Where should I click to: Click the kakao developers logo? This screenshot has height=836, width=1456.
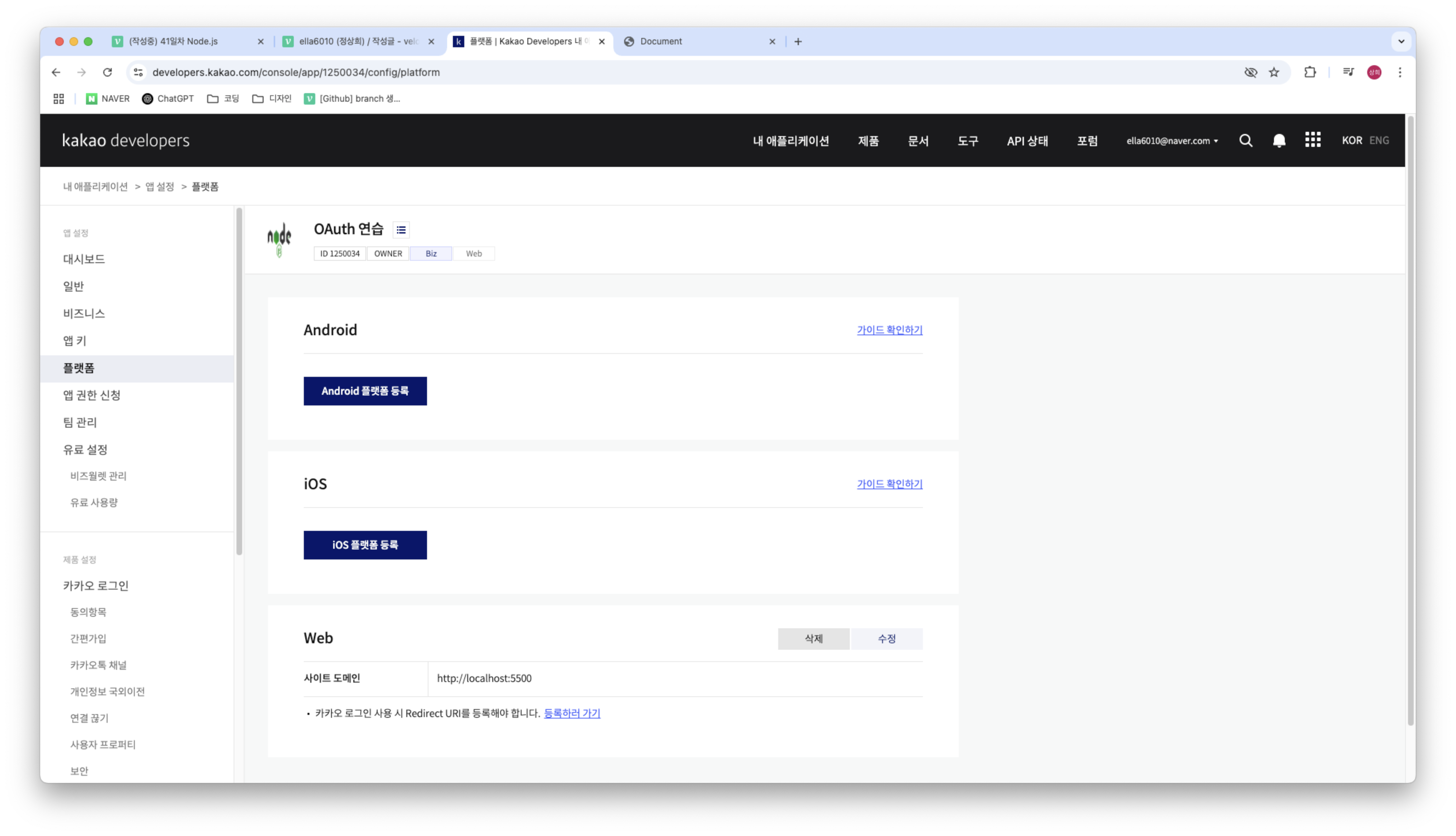click(126, 141)
